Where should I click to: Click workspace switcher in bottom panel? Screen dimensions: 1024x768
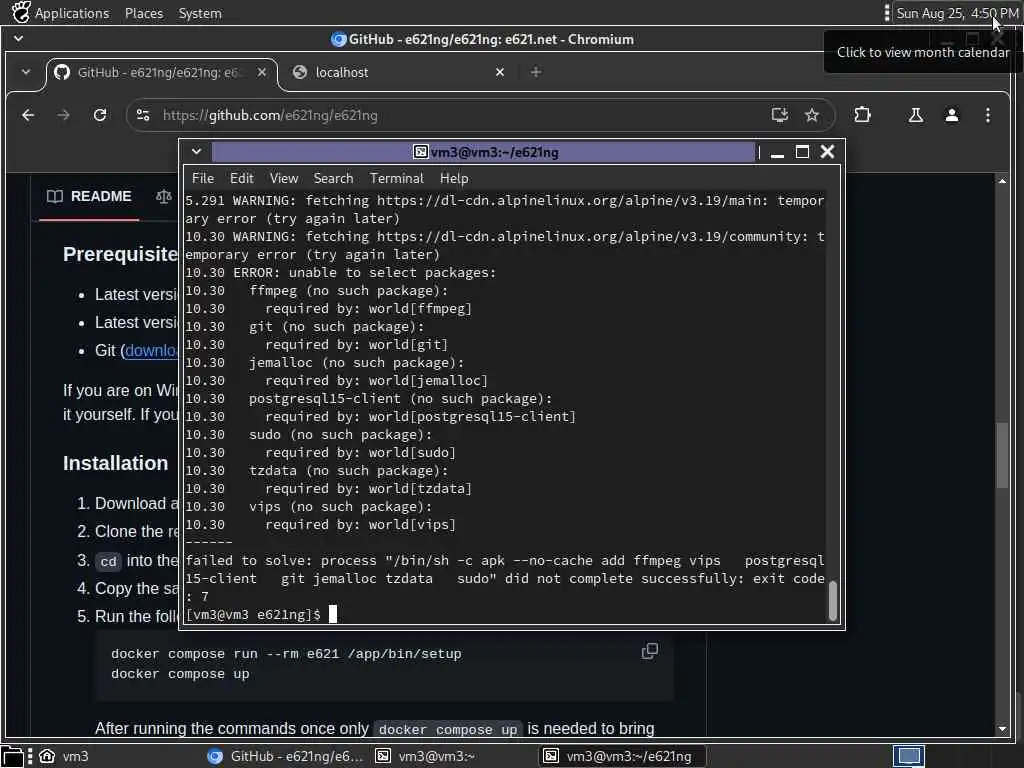[x=908, y=756]
